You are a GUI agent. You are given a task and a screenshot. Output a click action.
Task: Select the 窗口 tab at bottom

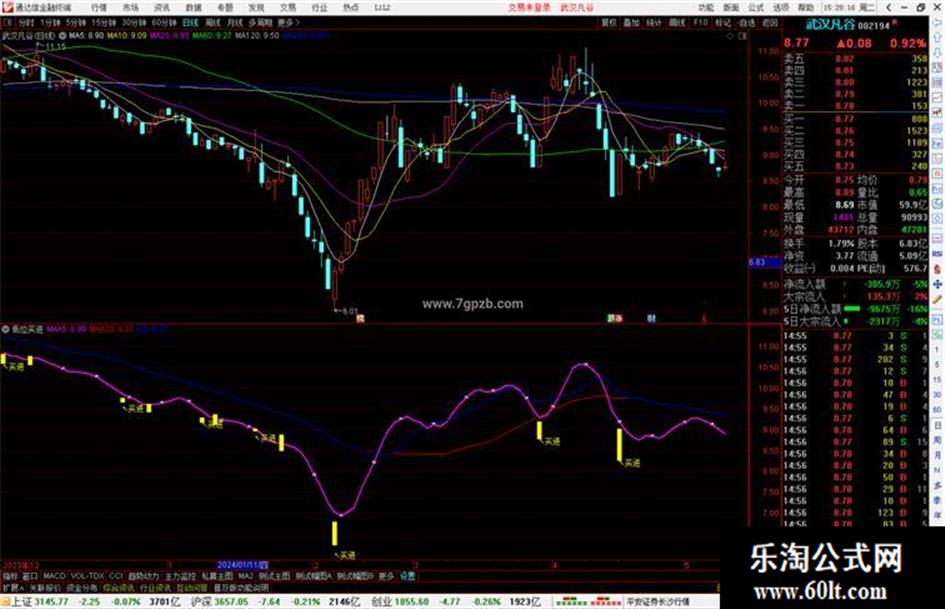pos(30,576)
